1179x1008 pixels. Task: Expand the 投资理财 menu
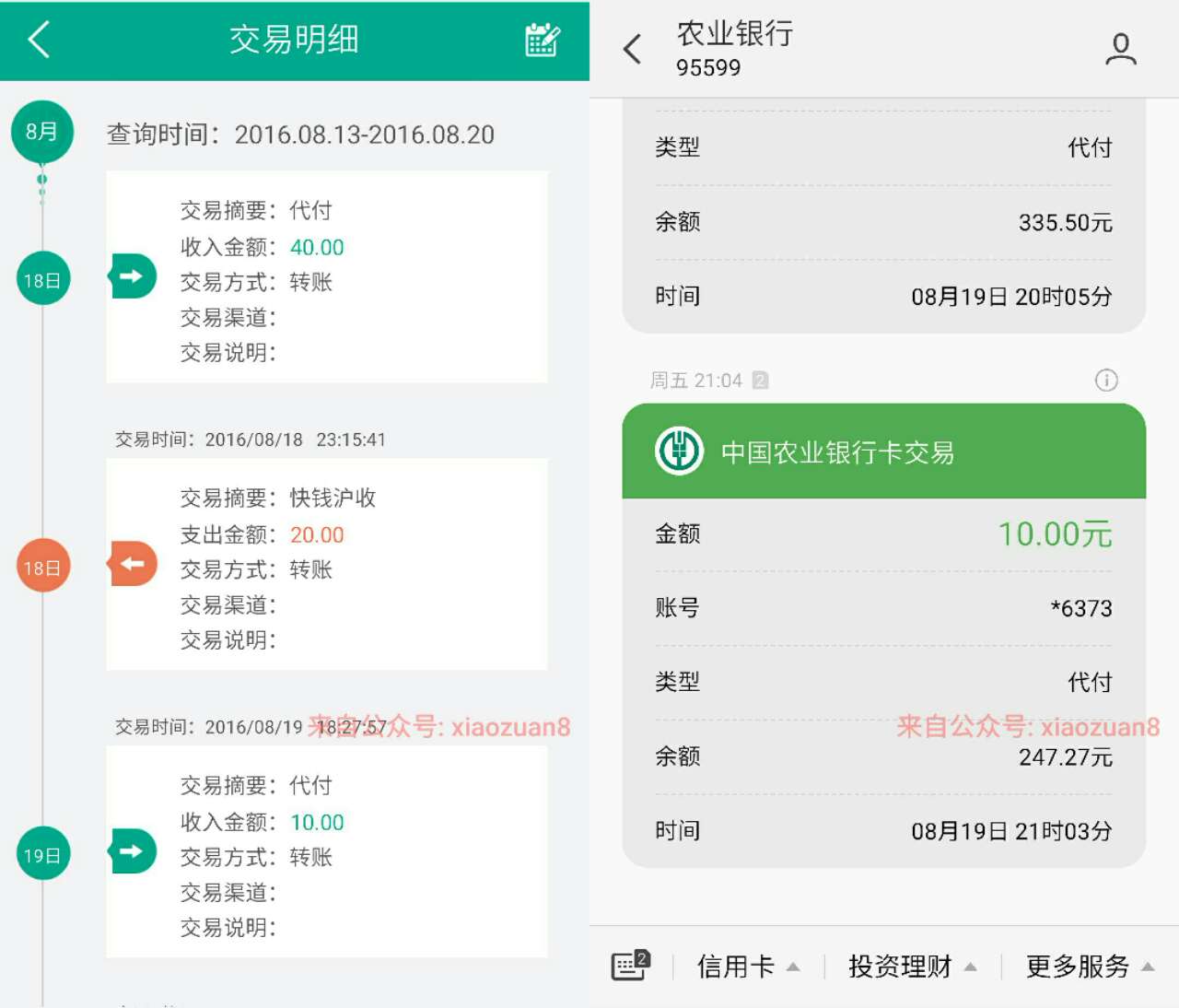click(x=912, y=967)
